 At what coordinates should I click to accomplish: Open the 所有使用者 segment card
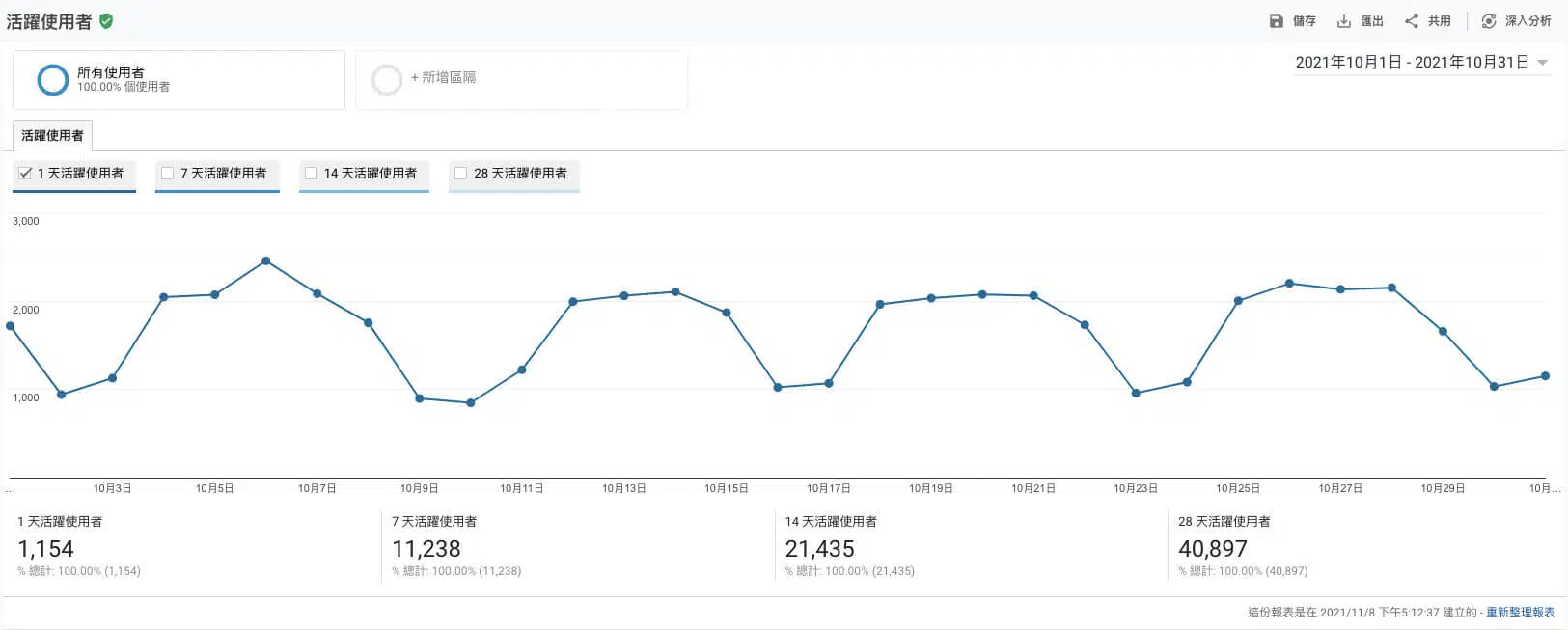pos(179,80)
